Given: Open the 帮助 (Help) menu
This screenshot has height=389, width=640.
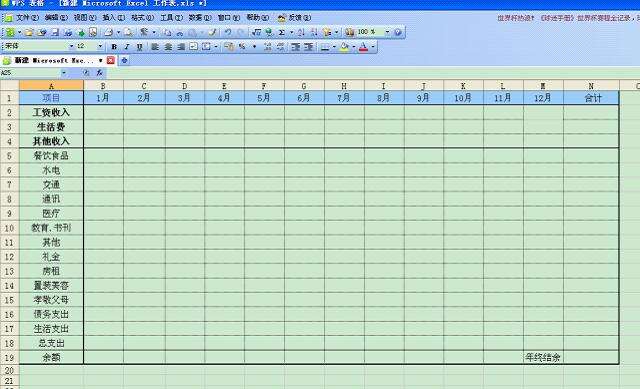Looking at the screenshot, I should tap(258, 18).
